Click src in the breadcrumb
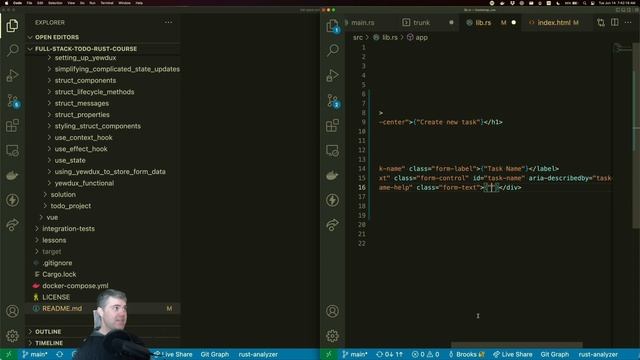Image resolution: width=640 pixels, height=360 pixels. (358, 38)
